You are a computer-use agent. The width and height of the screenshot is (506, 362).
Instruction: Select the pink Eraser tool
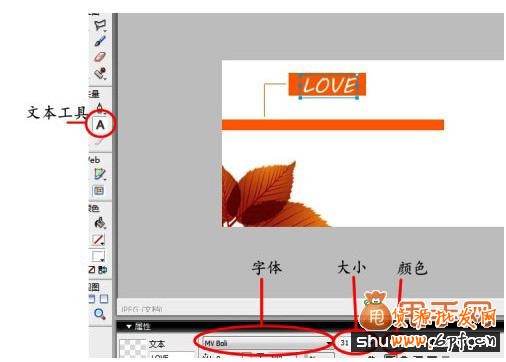(x=100, y=57)
